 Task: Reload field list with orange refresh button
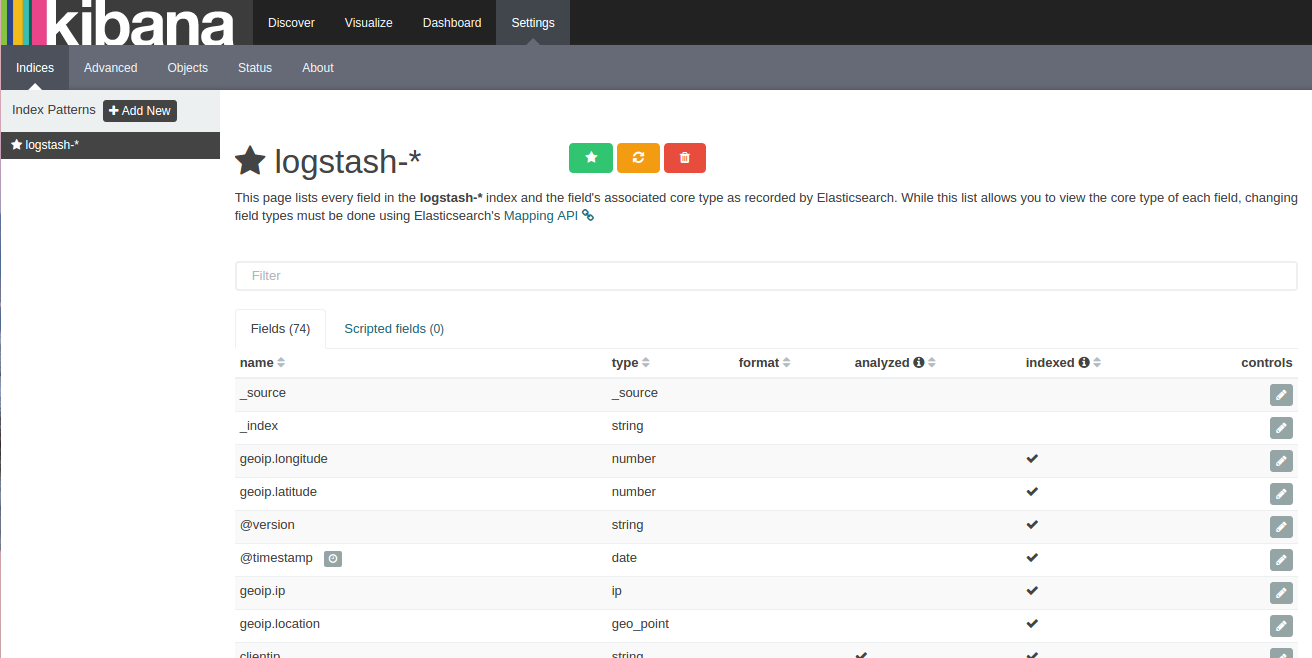[638, 158]
